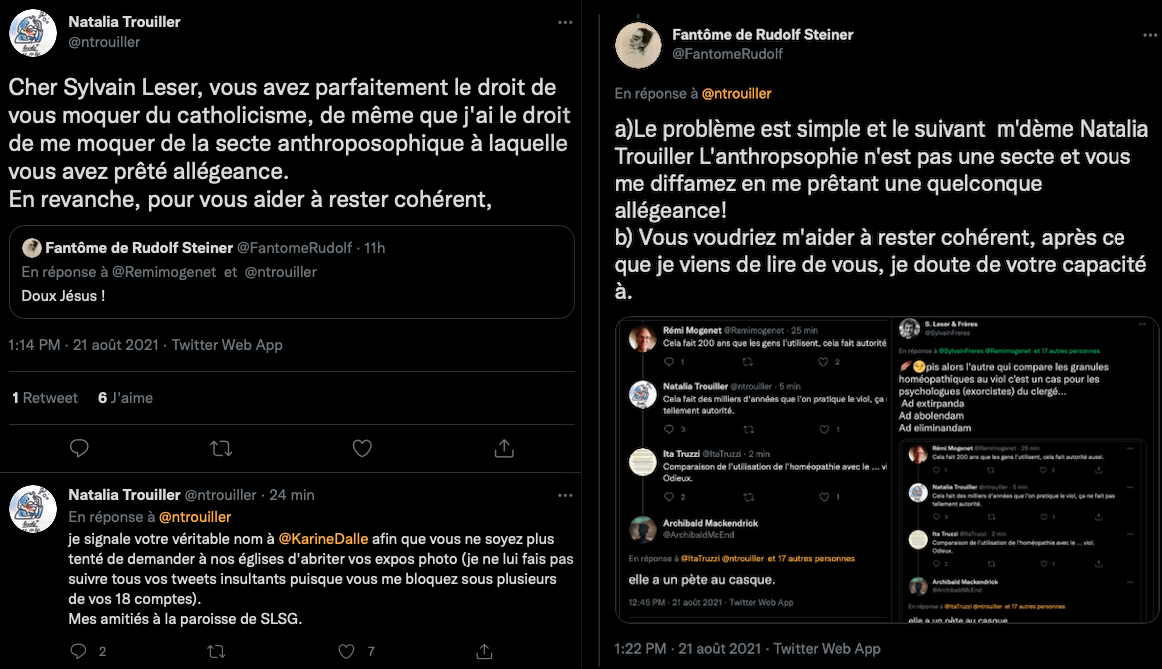Click "Twitter Web App" under the 1:14 PM tweet
Image resolution: width=1162 pixels, height=669 pixels.
(x=227, y=345)
